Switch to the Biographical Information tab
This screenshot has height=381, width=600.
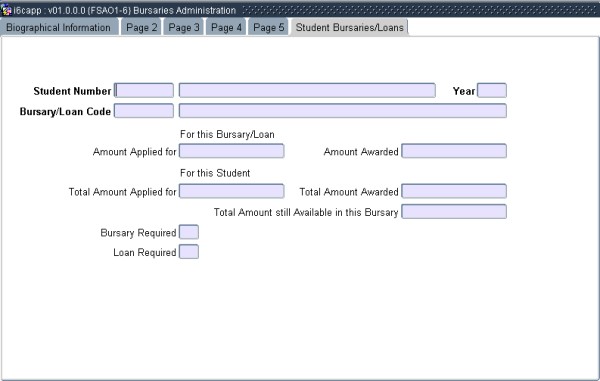[x=59, y=28]
